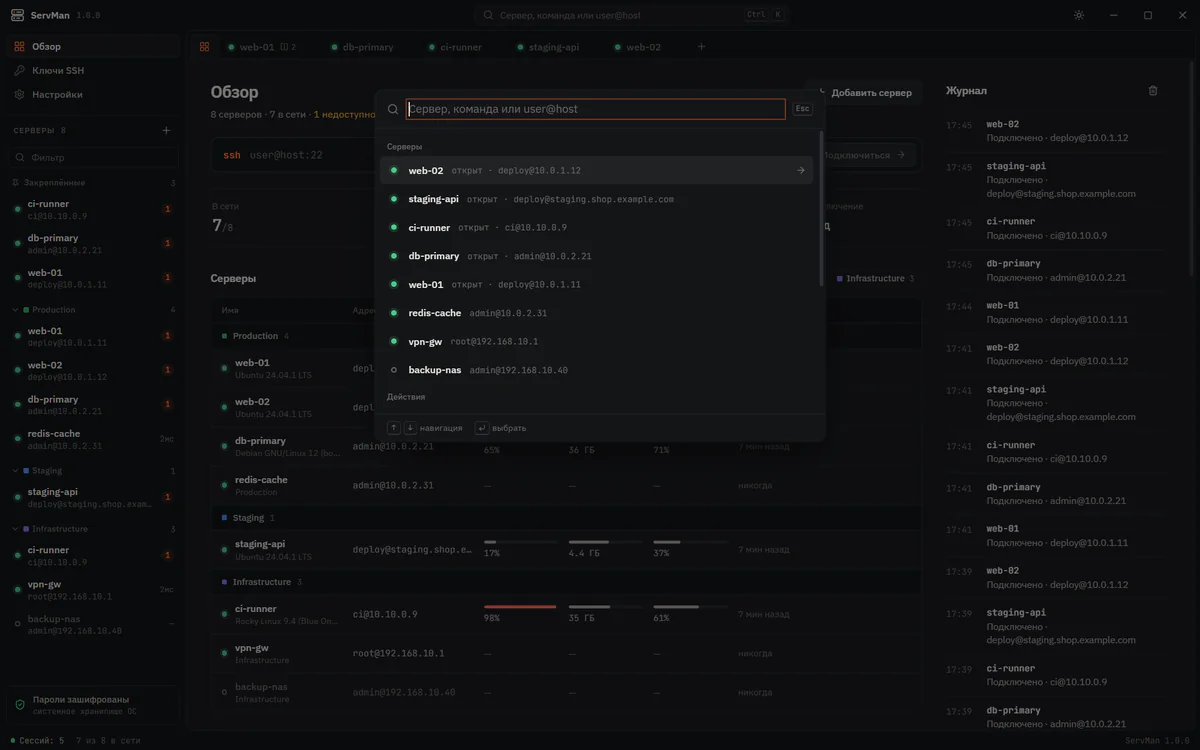Click the Сессий: 5 status bar entry
This screenshot has width=1200, height=750.
tap(36, 741)
